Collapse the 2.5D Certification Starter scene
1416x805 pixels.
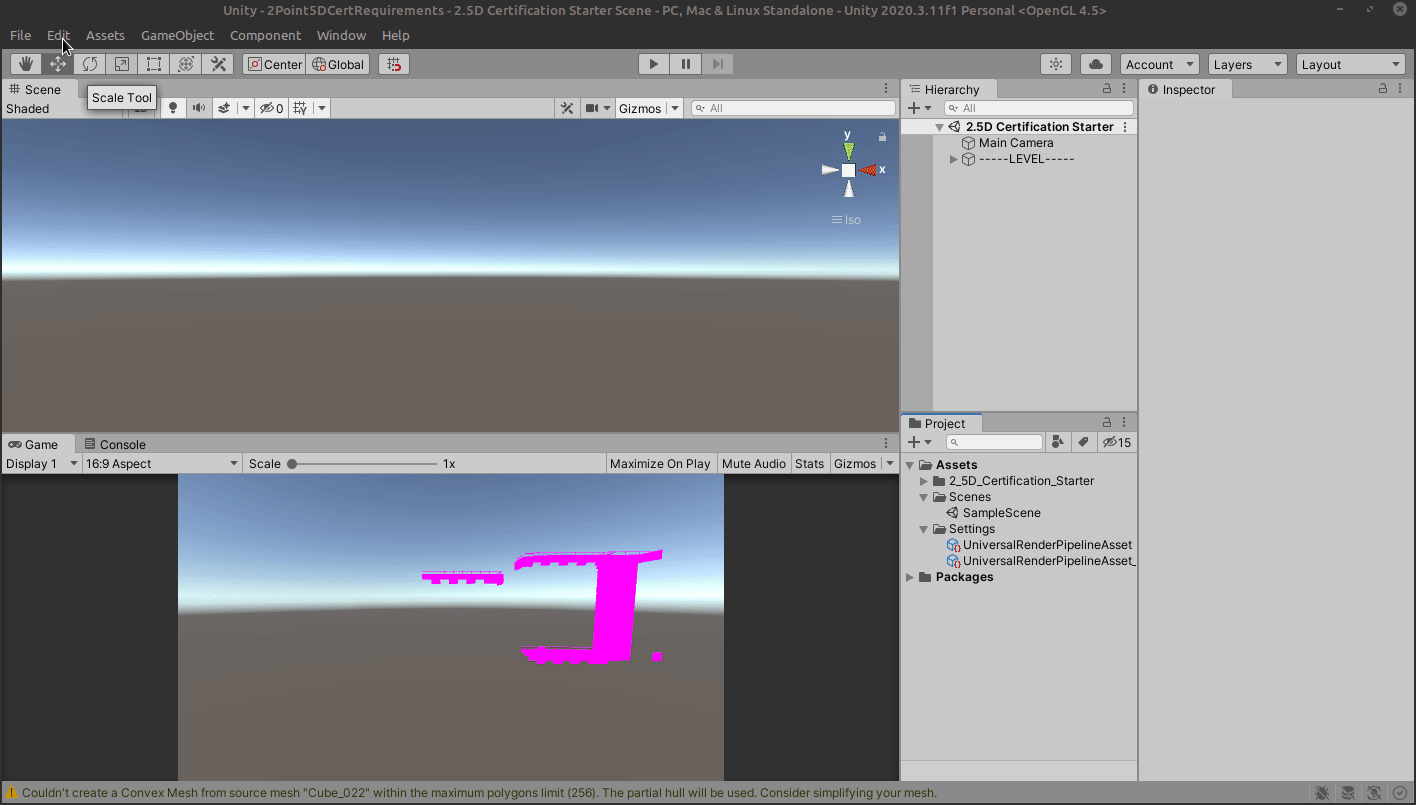(x=939, y=127)
